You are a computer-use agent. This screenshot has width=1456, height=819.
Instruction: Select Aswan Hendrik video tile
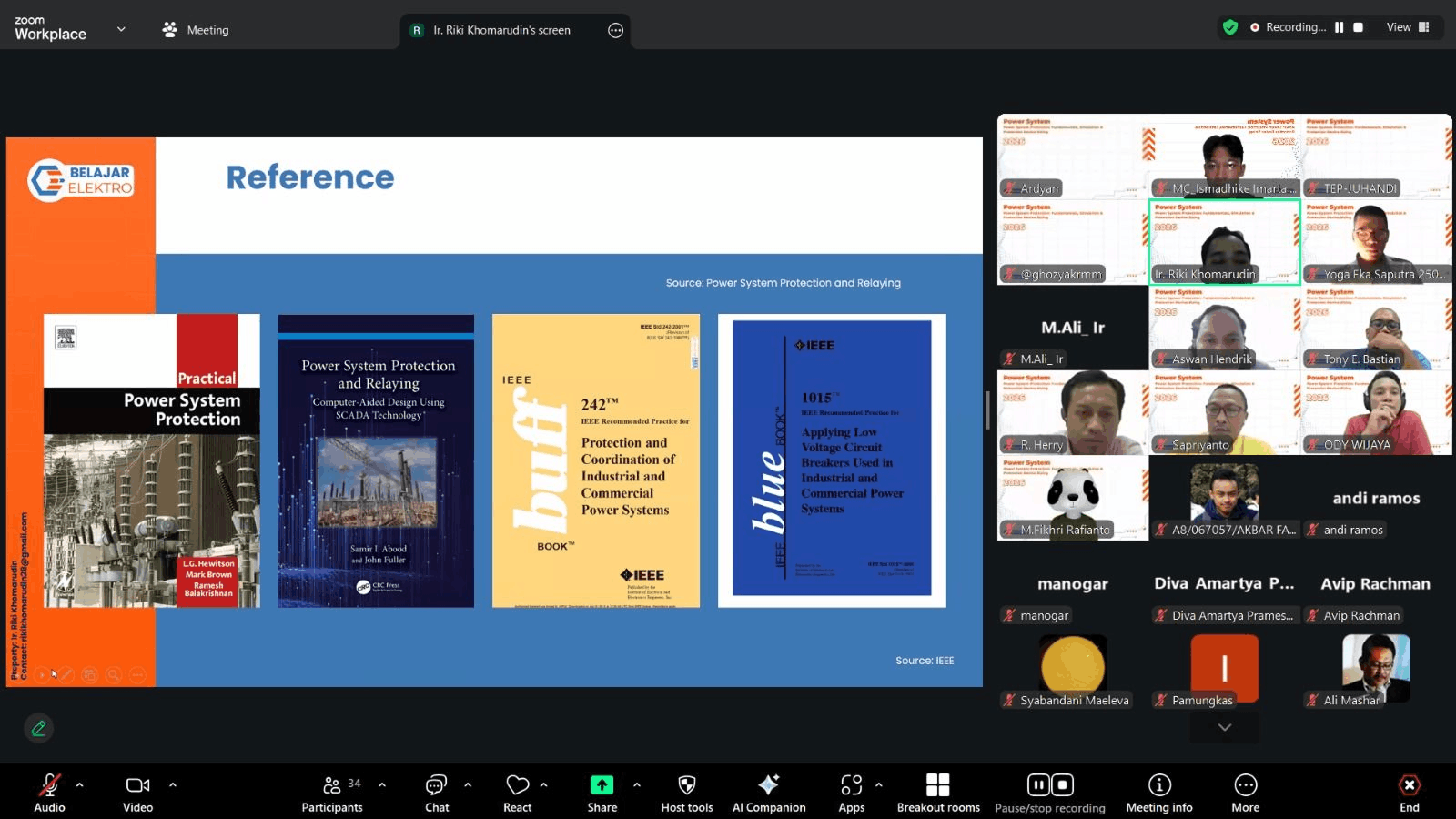click(x=1225, y=328)
